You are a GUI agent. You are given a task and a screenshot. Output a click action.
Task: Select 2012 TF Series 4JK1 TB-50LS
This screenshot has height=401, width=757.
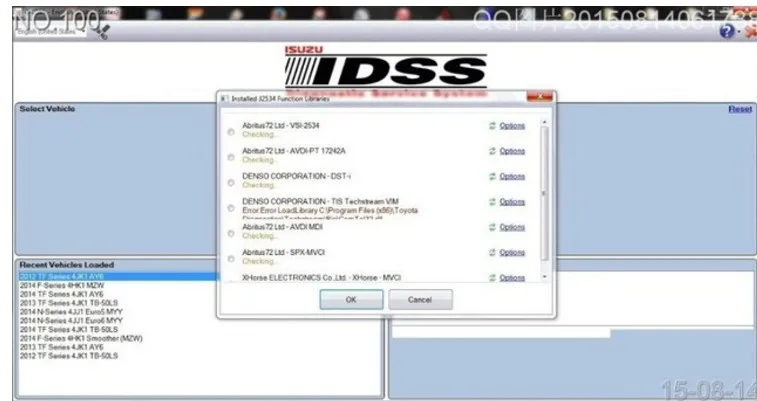point(69,356)
